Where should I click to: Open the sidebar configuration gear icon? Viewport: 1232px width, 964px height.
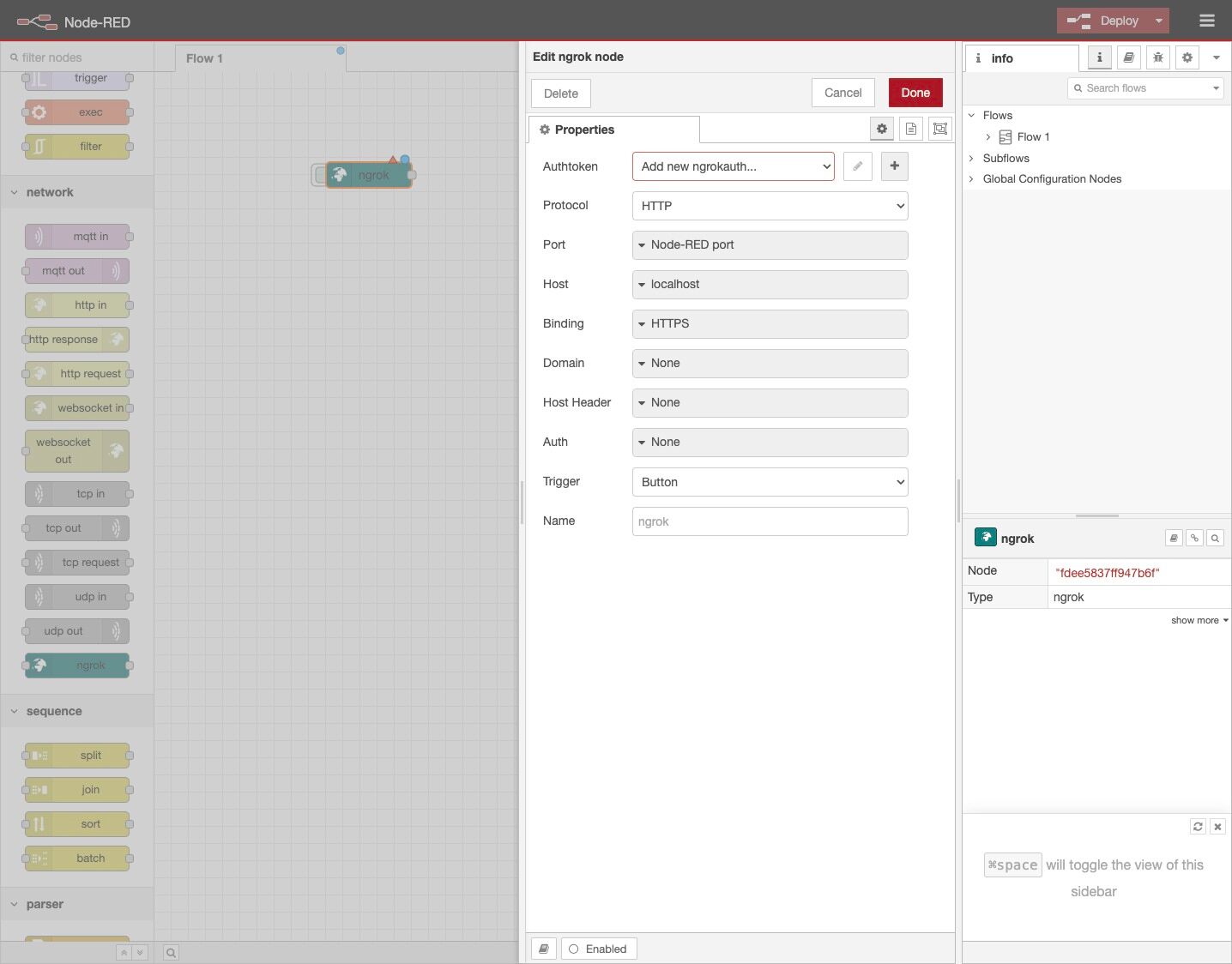click(x=1187, y=57)
